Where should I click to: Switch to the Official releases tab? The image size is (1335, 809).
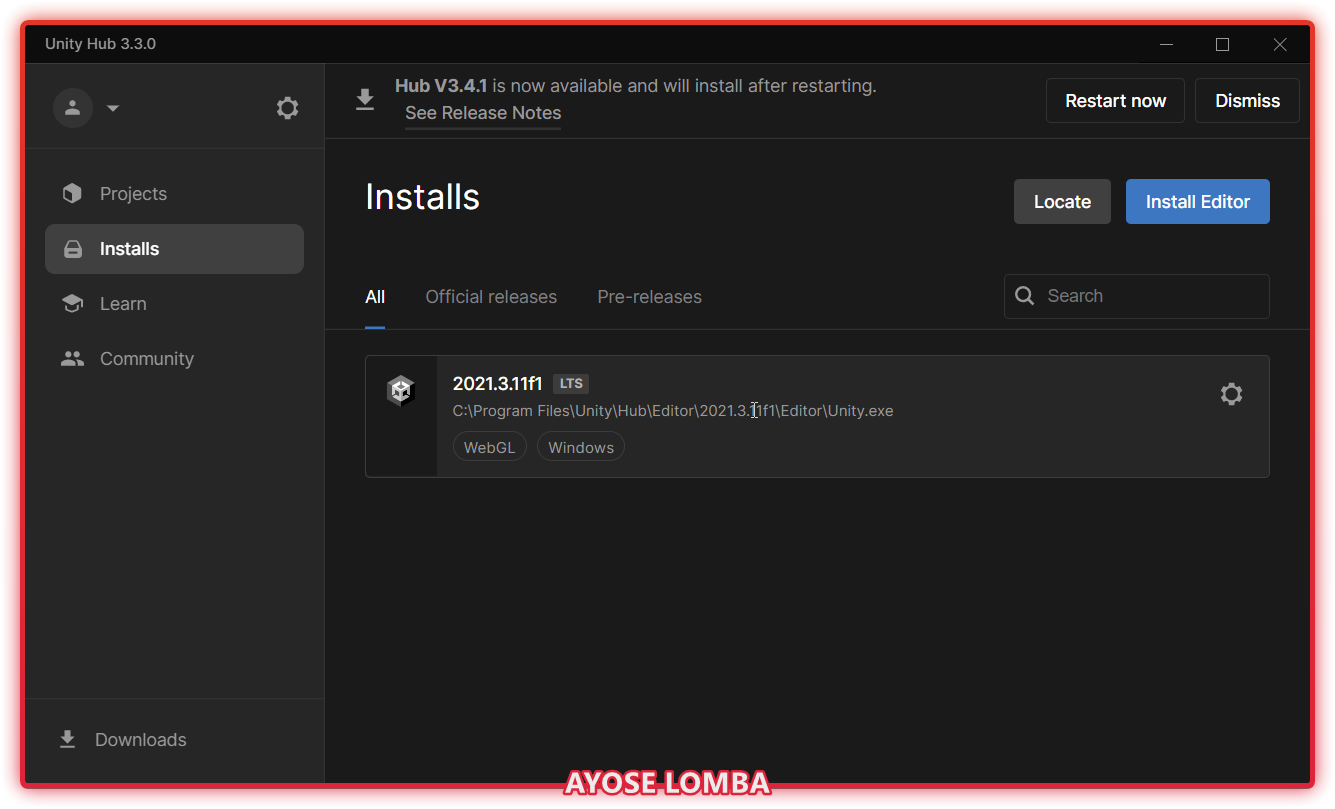pos(491,297)
